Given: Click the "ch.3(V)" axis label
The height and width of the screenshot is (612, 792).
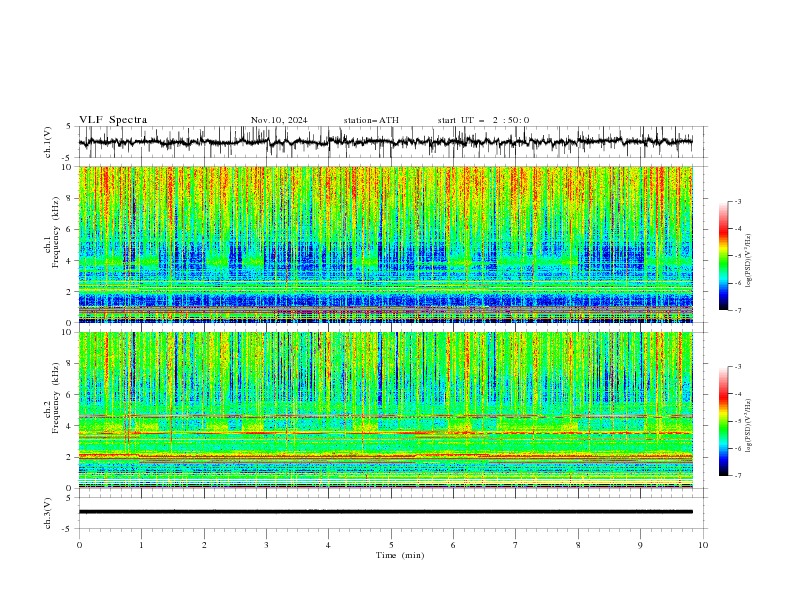Looking at the screenshot, I should pos(48,513).
